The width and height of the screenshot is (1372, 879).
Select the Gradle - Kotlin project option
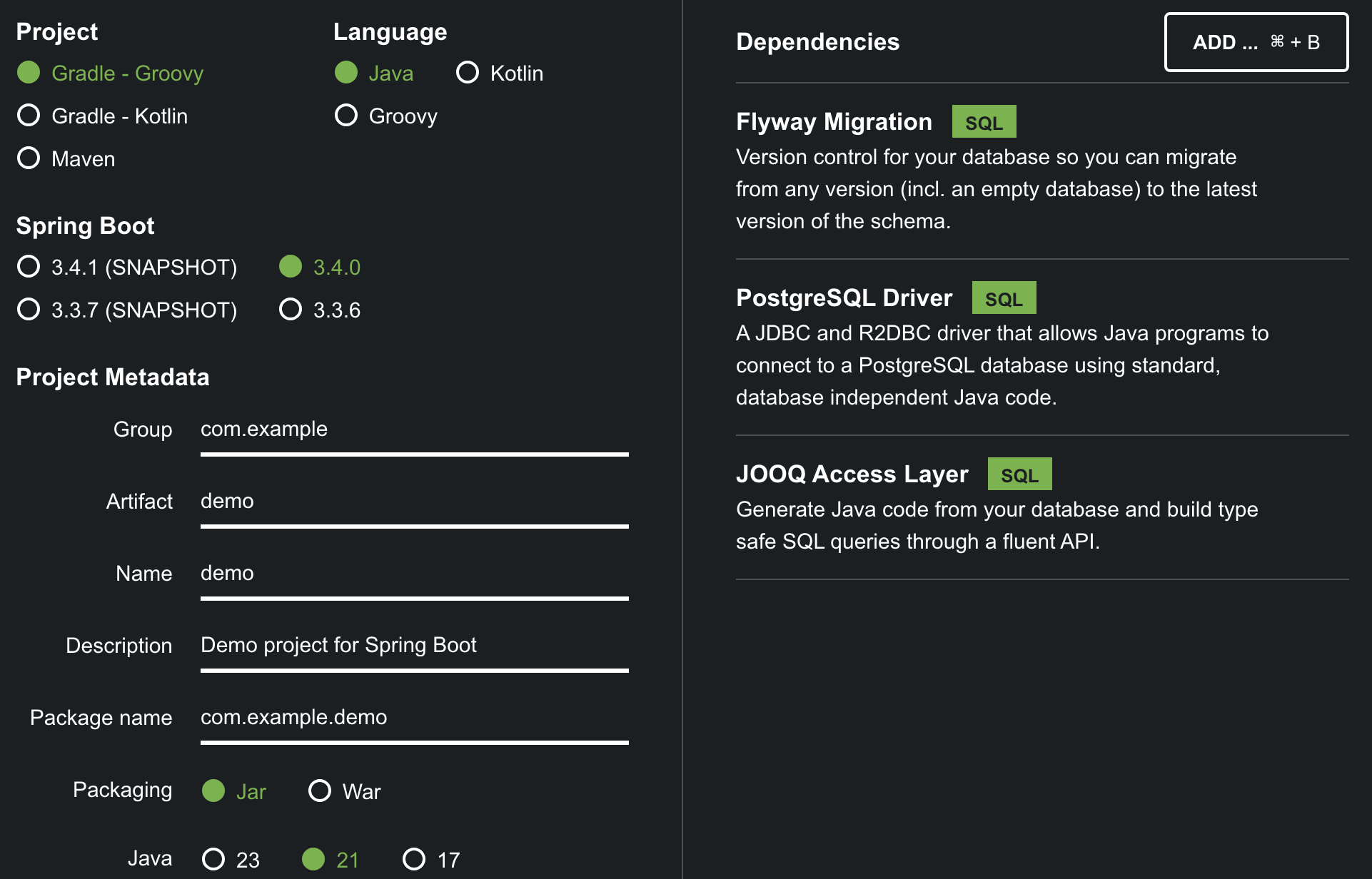[103, 116]
